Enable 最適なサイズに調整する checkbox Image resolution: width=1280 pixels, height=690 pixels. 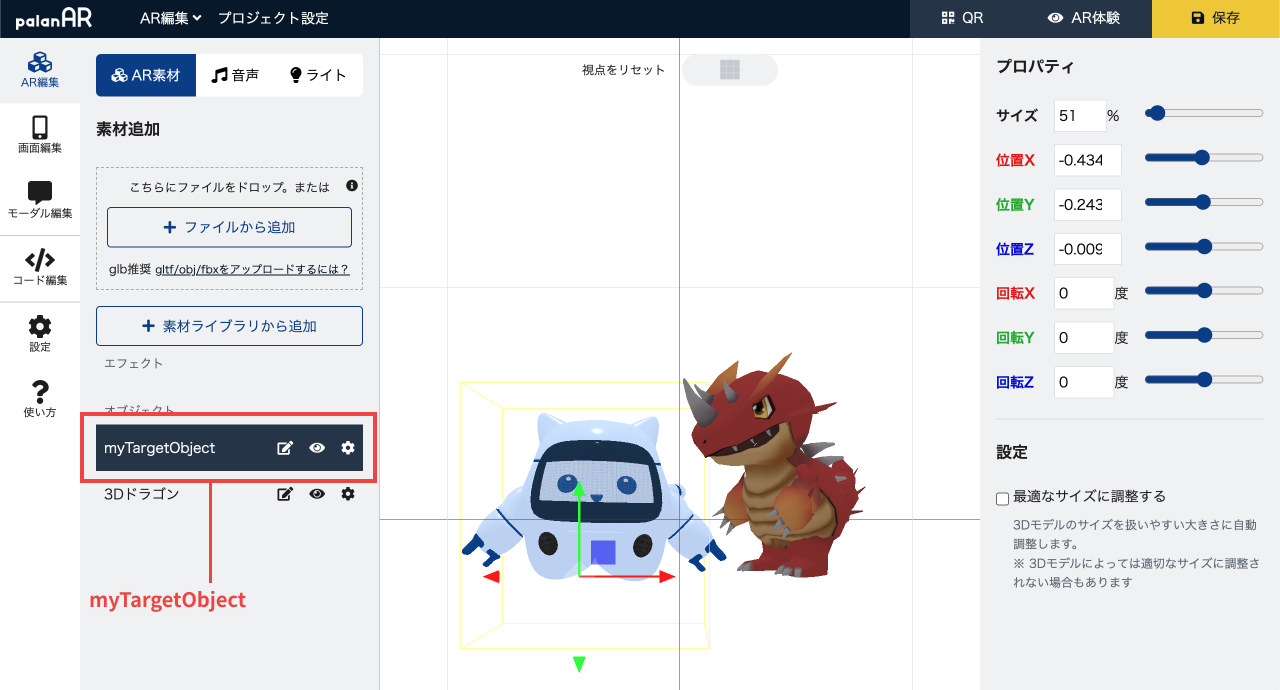point(1003,498)
